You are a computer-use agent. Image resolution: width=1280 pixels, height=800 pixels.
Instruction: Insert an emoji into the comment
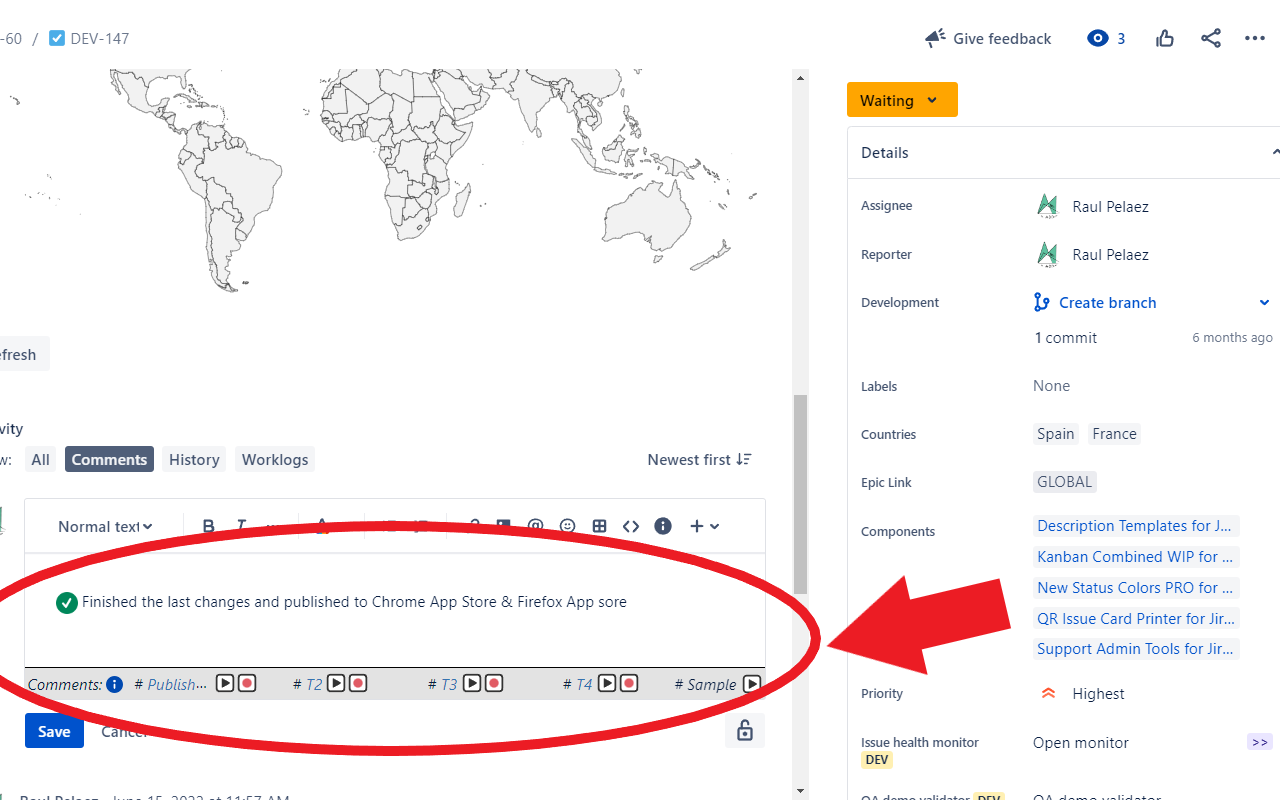coord(567,526)
